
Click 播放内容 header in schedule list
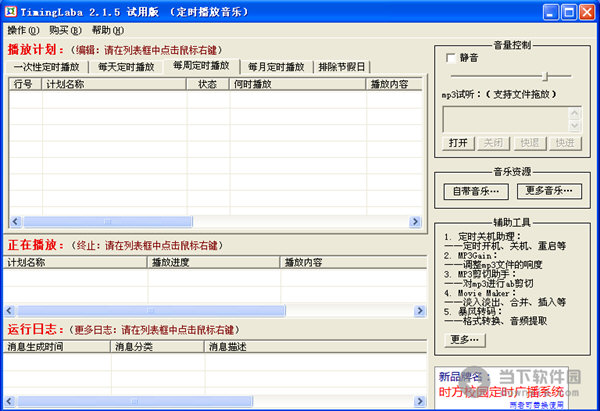tap(394, 84)
